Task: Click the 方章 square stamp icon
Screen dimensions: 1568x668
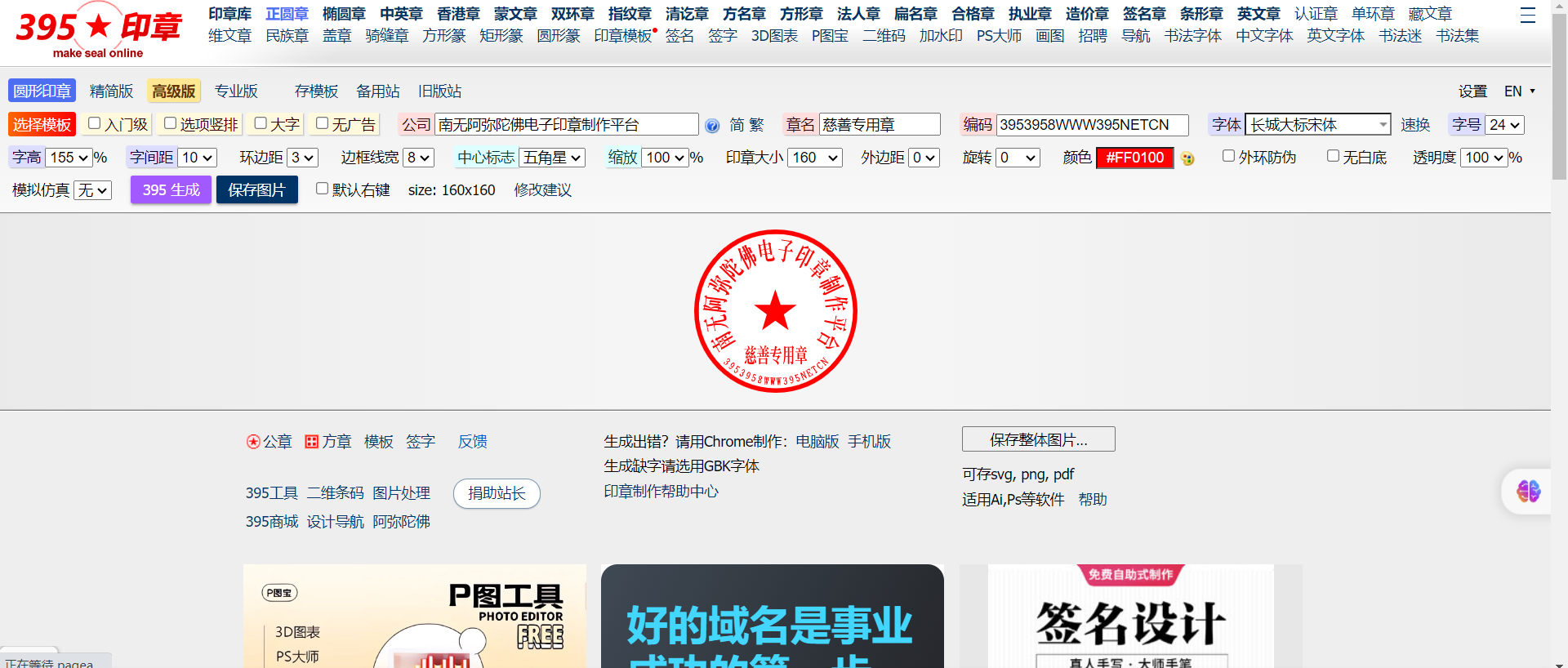Action: click(x=311, y=442)
